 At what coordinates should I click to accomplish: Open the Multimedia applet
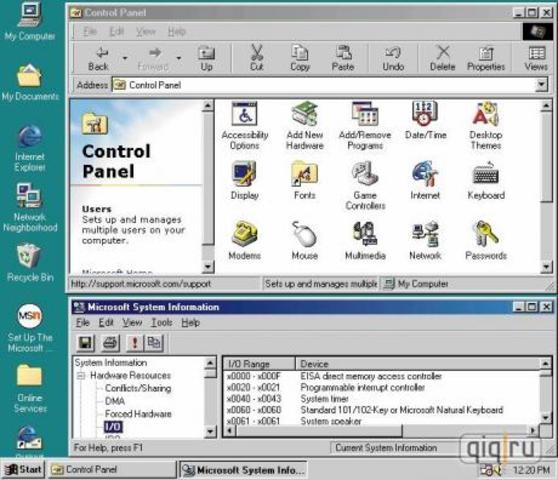(x=365, y=241)
